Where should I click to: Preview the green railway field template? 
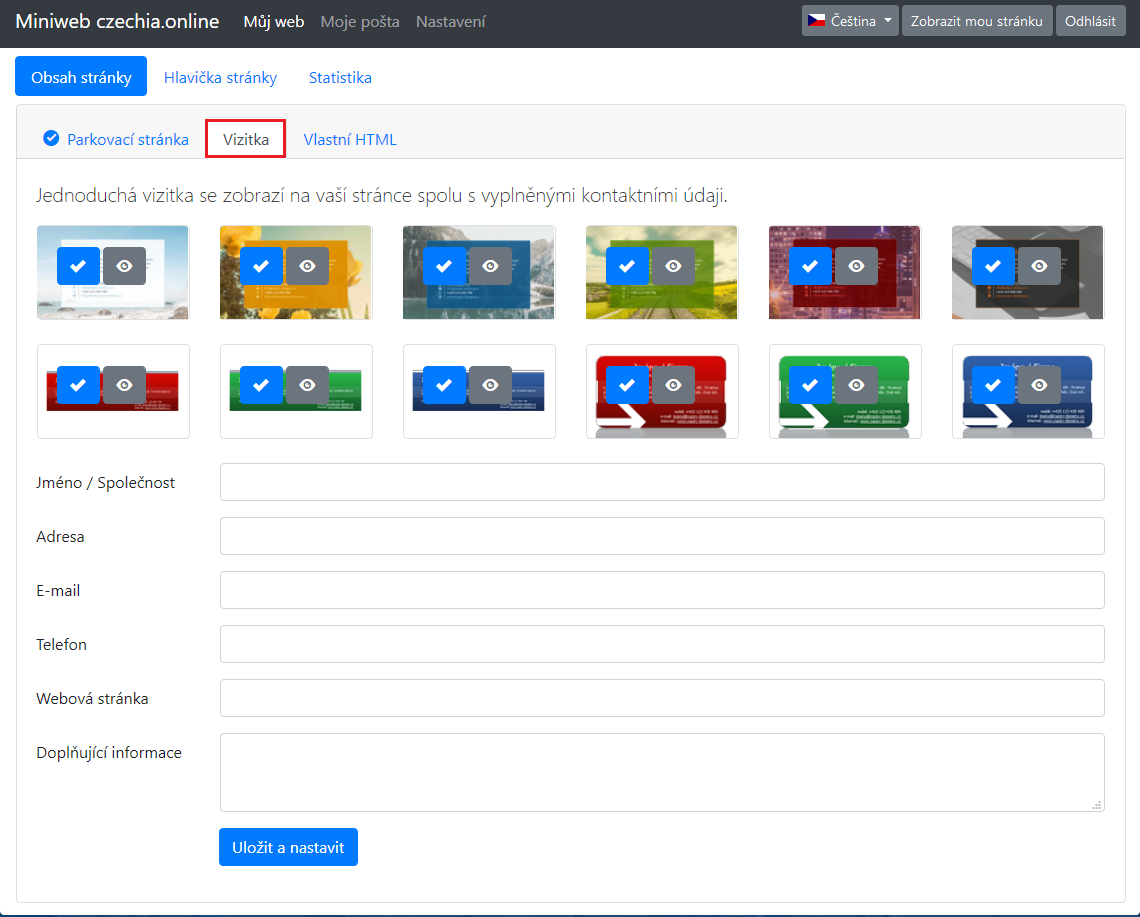[x=673, y=266]
